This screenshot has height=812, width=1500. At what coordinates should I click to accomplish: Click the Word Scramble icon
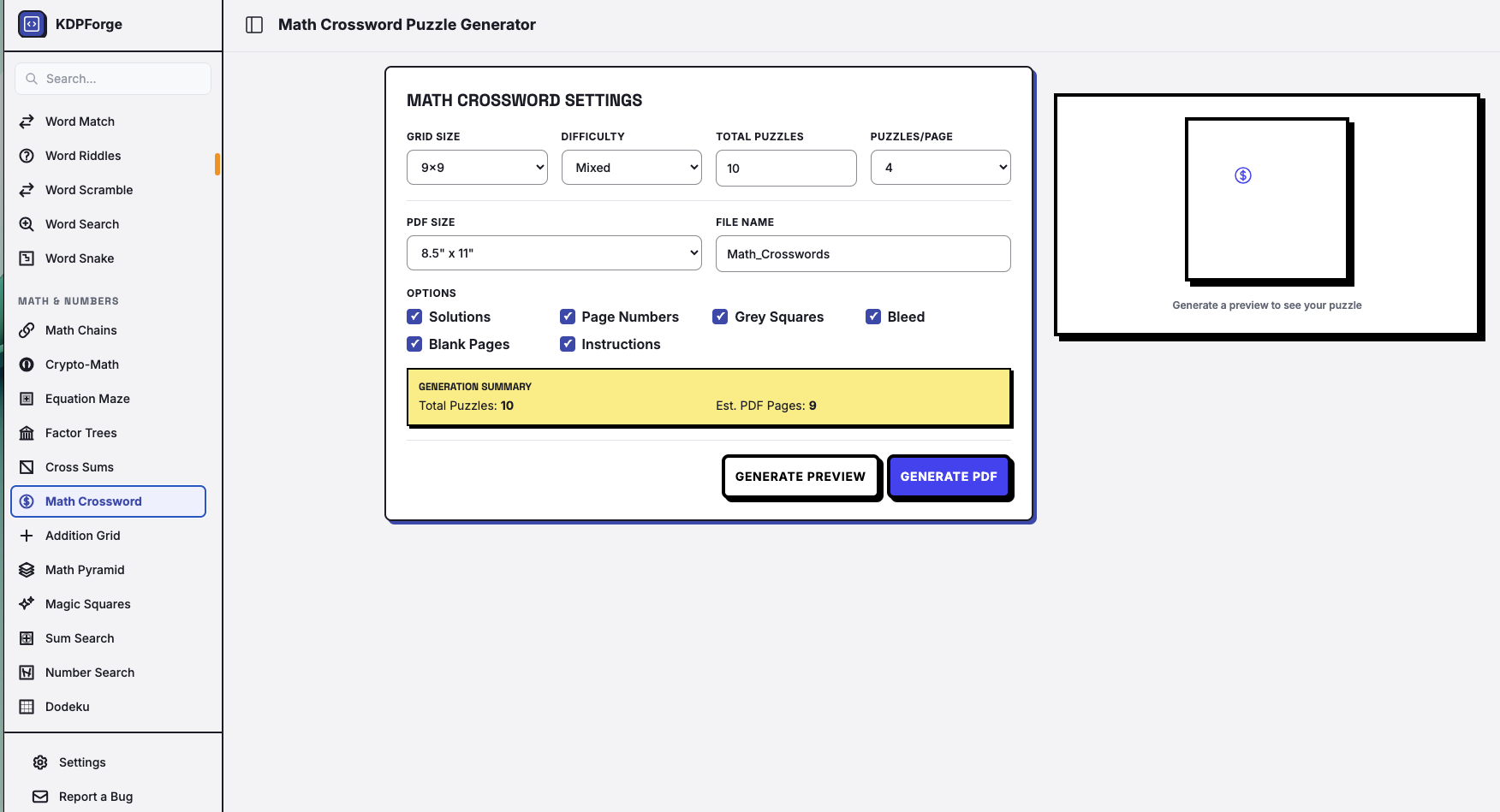[x=27, y=190]
